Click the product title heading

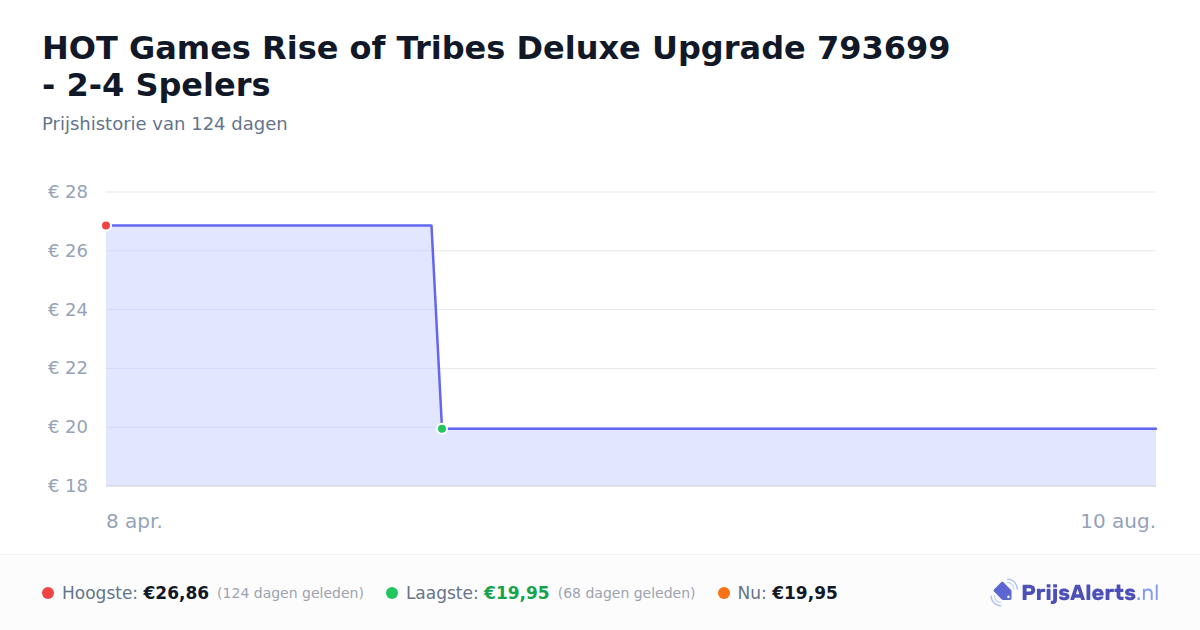(496, 66)
